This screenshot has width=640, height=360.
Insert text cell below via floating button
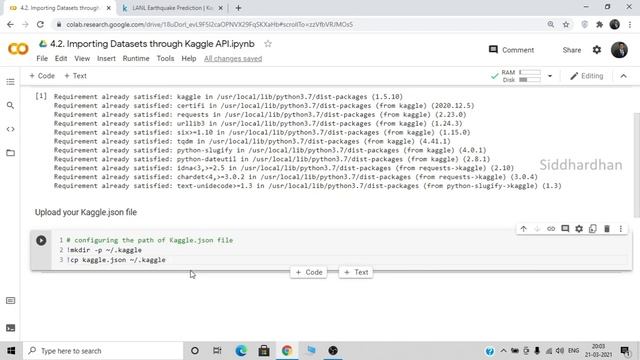click(x=356, y=272)
